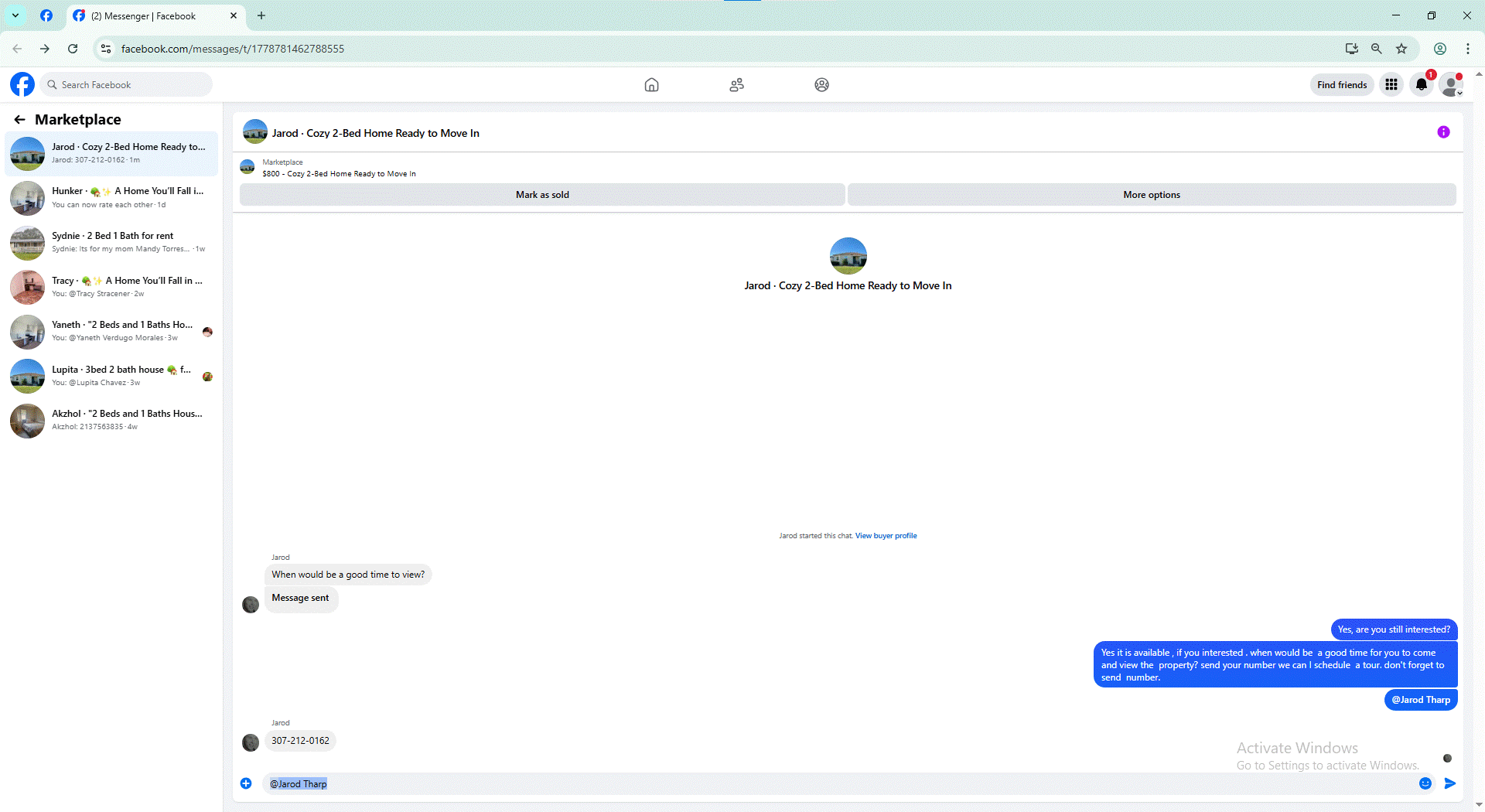
Task: Go back using the Marketplace arrow
Action: click(x=20, y=120)
